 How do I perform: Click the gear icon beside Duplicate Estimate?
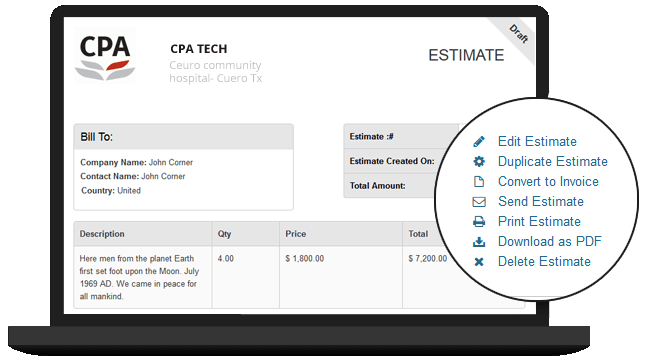pos(479,161)
